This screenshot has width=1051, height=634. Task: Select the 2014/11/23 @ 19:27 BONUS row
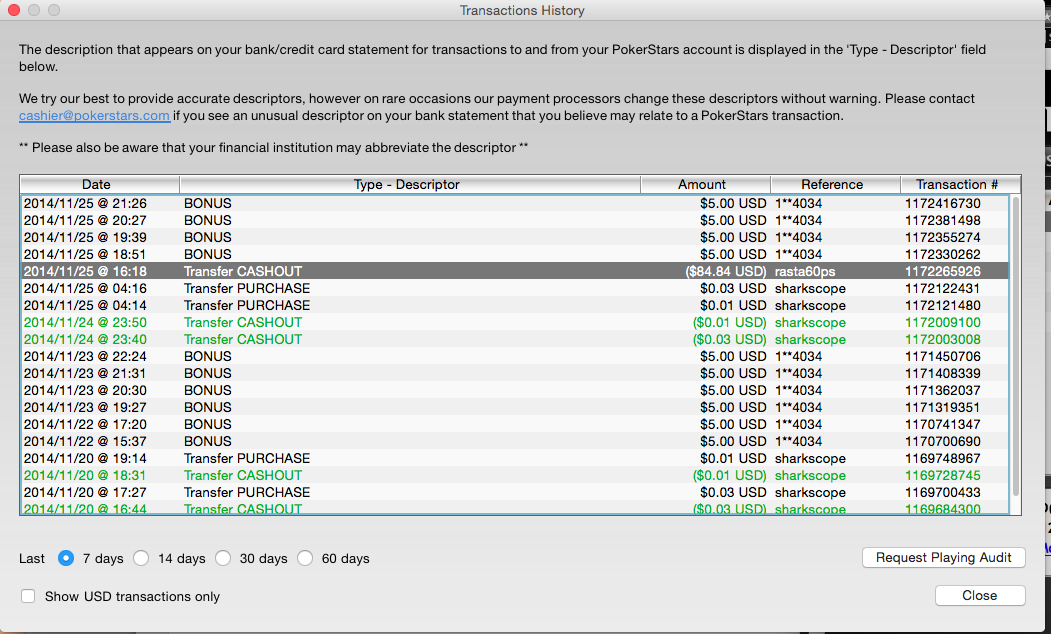[515, 407]
